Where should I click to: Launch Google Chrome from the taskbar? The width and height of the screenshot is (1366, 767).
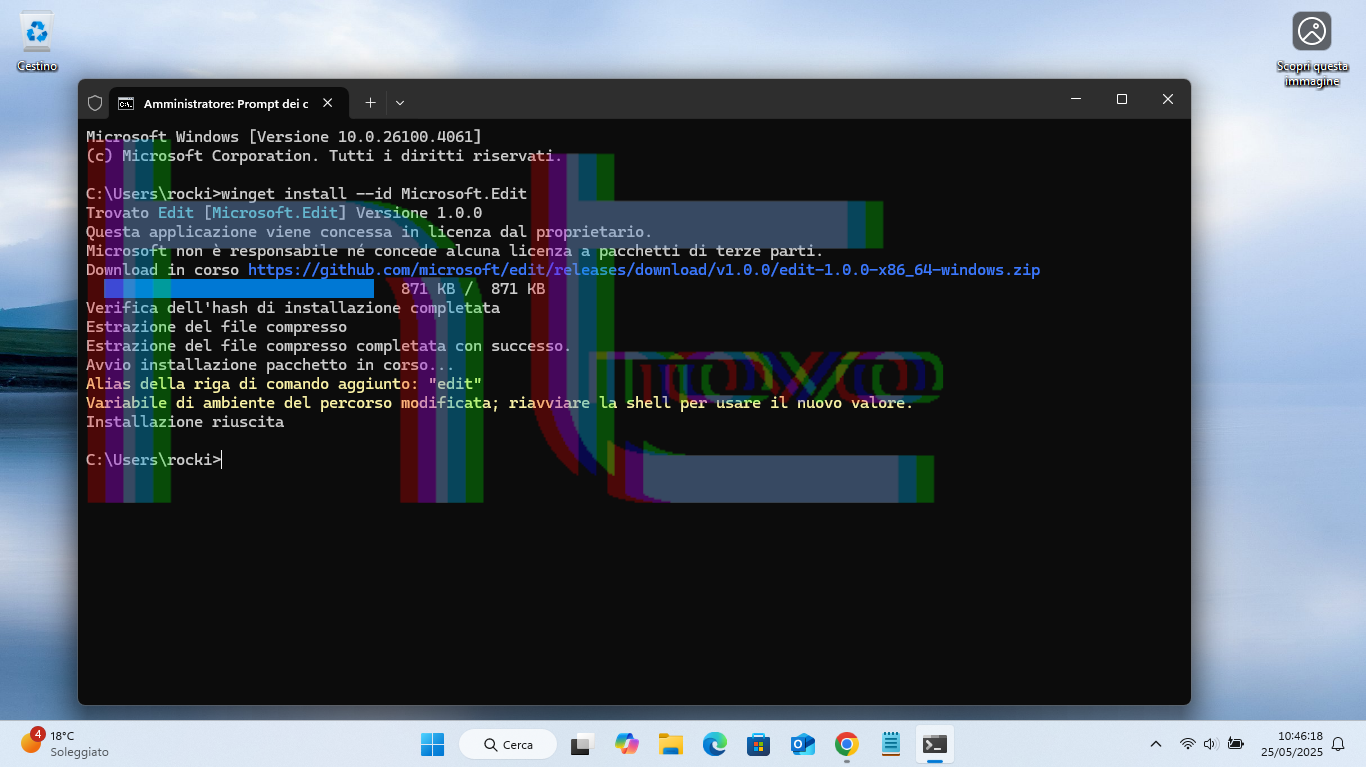[846, 744]
